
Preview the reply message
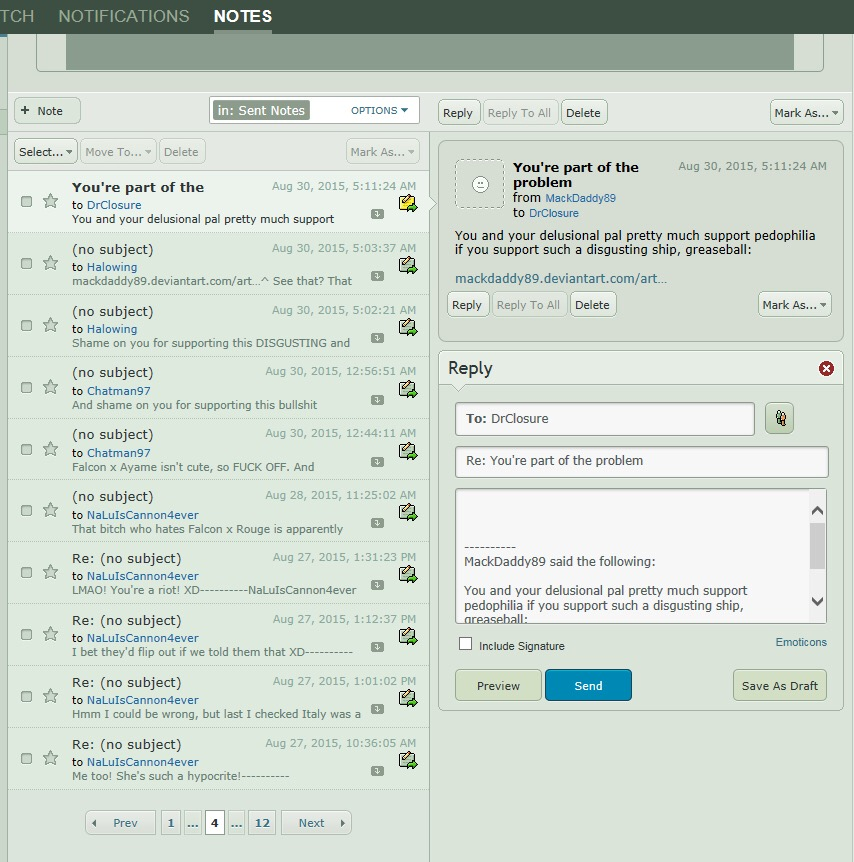(x=498, y=686)
